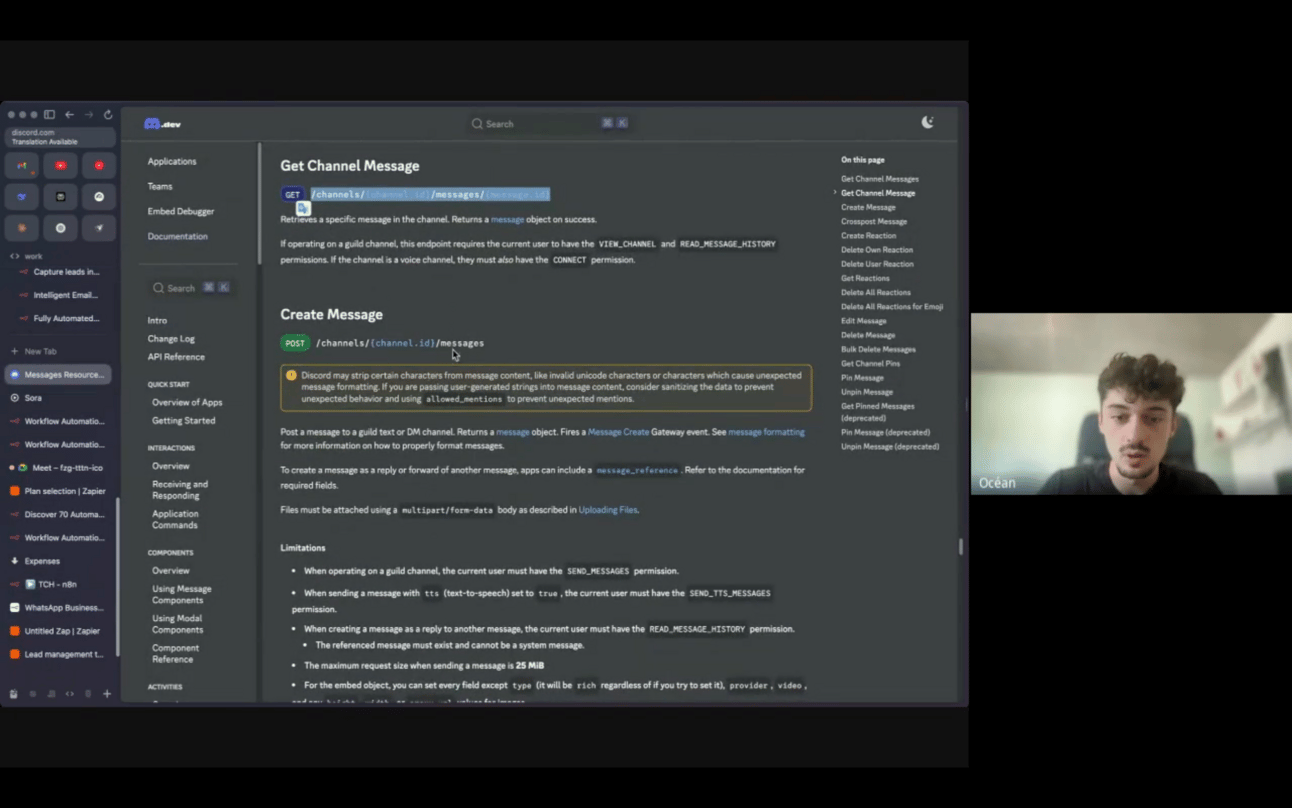Image resolution: width=1292 pixels, height=808 pixels.
Task: Open the YouTube pinned tab tile
Action: point(61,166)
